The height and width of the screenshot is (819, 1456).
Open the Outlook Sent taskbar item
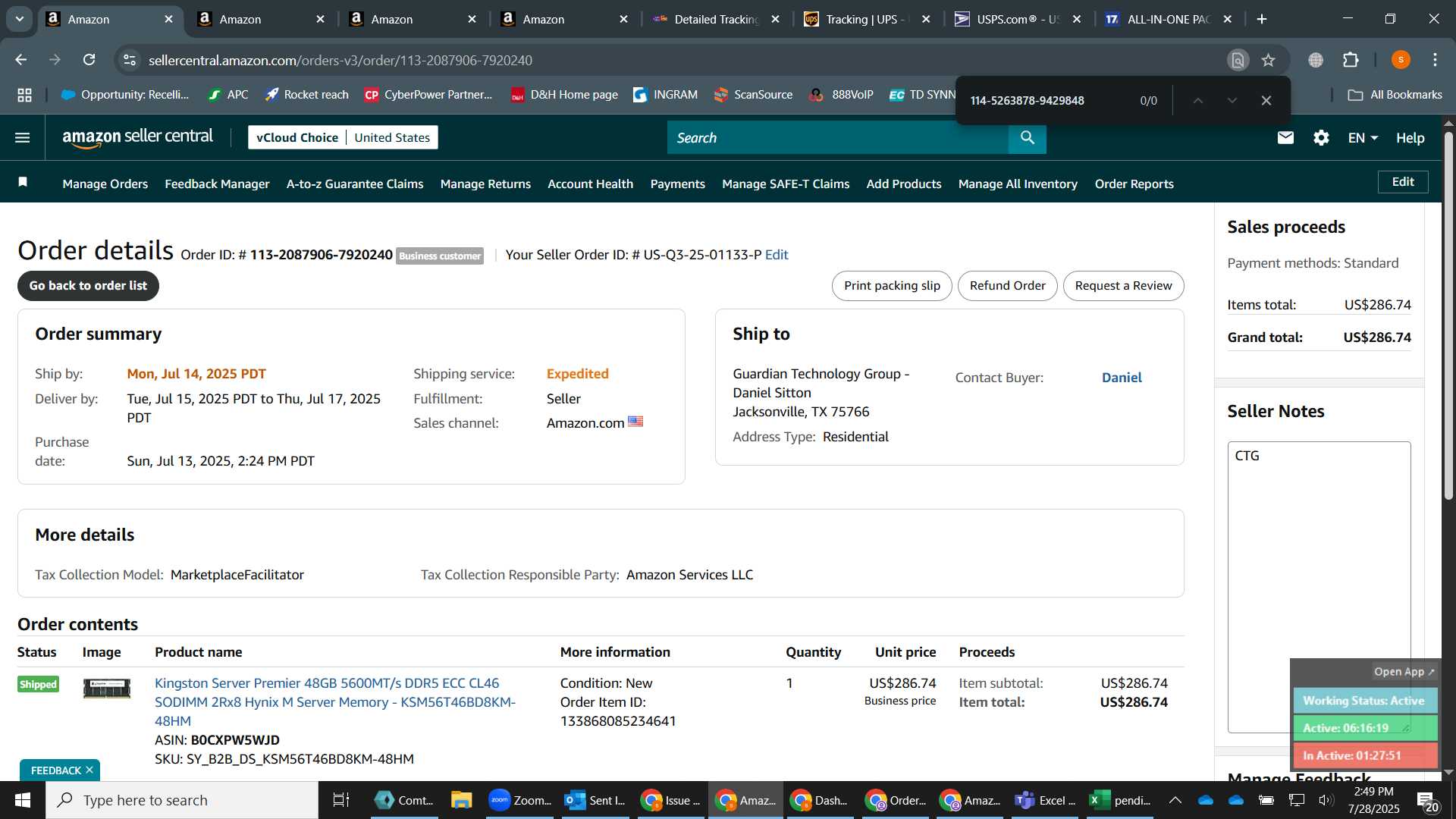[596, 800]
